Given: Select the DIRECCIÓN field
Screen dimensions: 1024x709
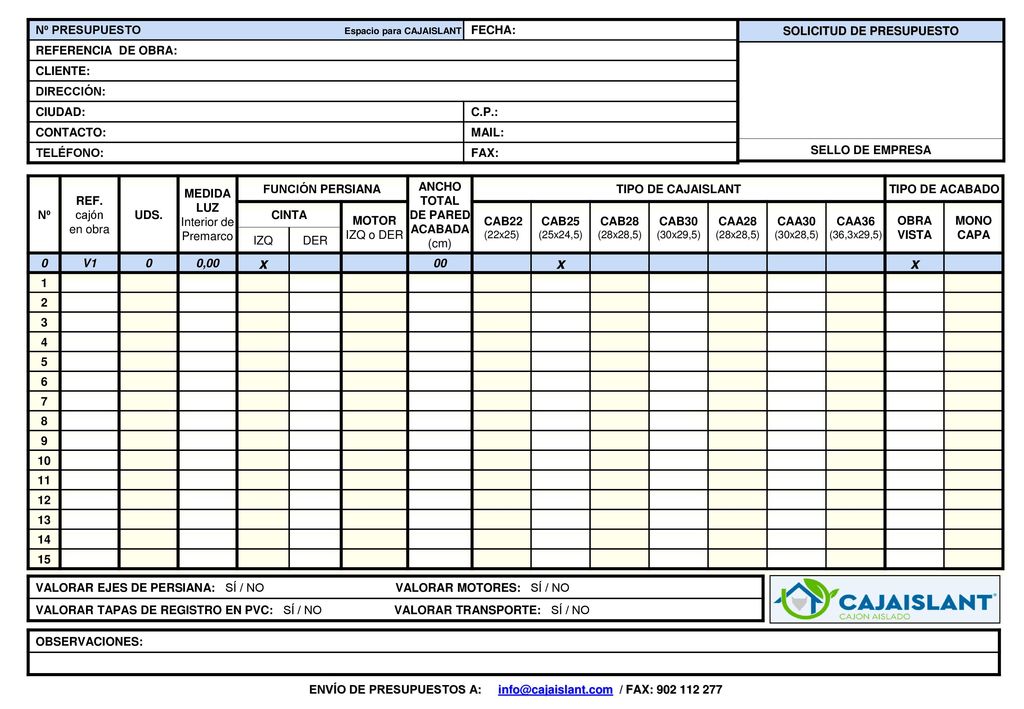Looking at the screenshot, I should tap(383, 91).
